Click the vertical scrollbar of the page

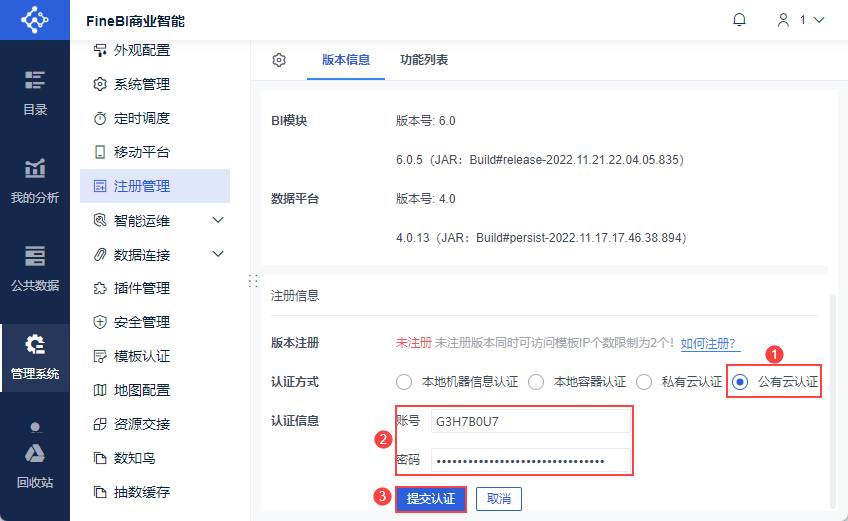click(832, 400)
